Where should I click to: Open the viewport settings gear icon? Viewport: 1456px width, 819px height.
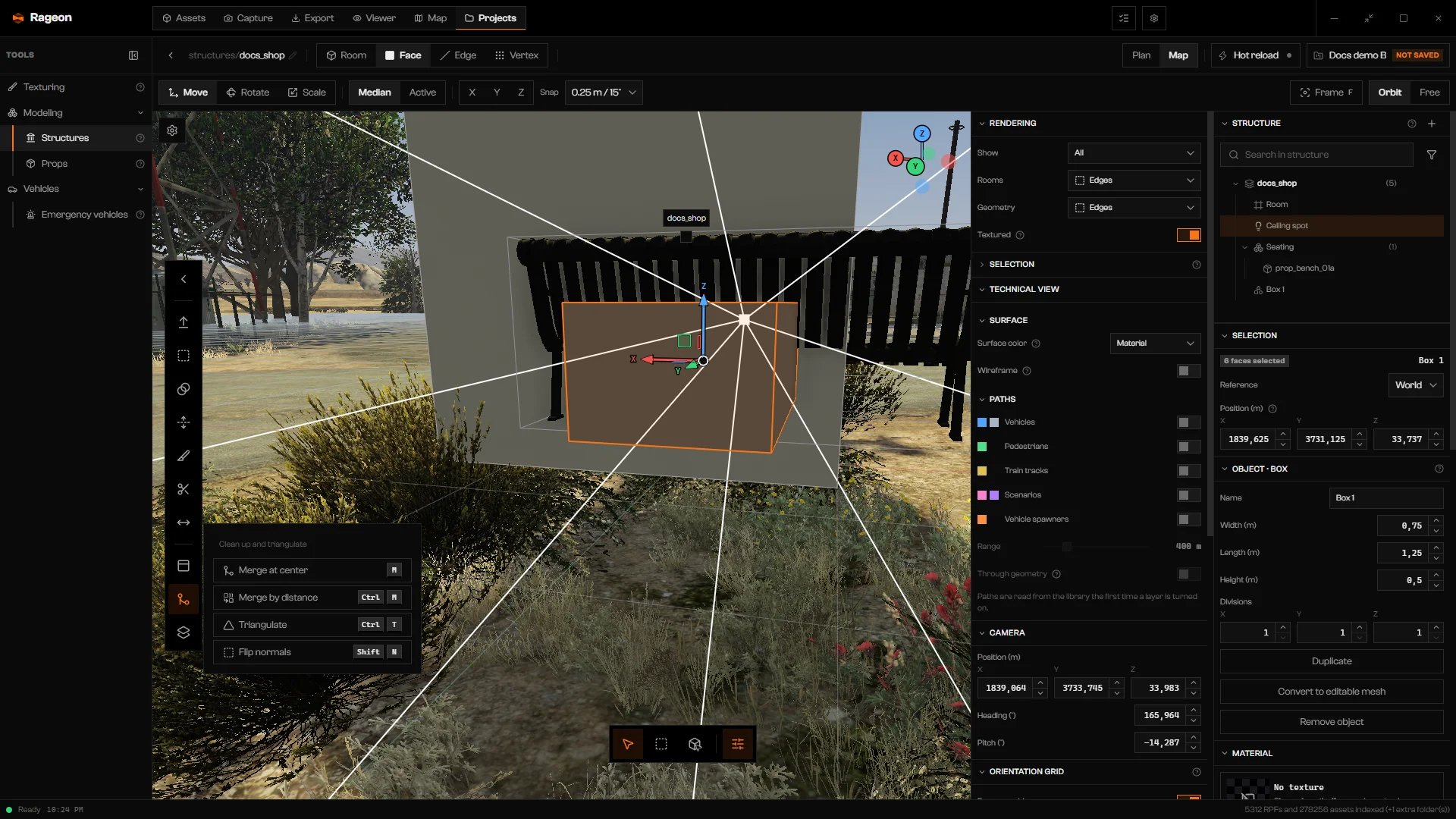pos(172,130)
